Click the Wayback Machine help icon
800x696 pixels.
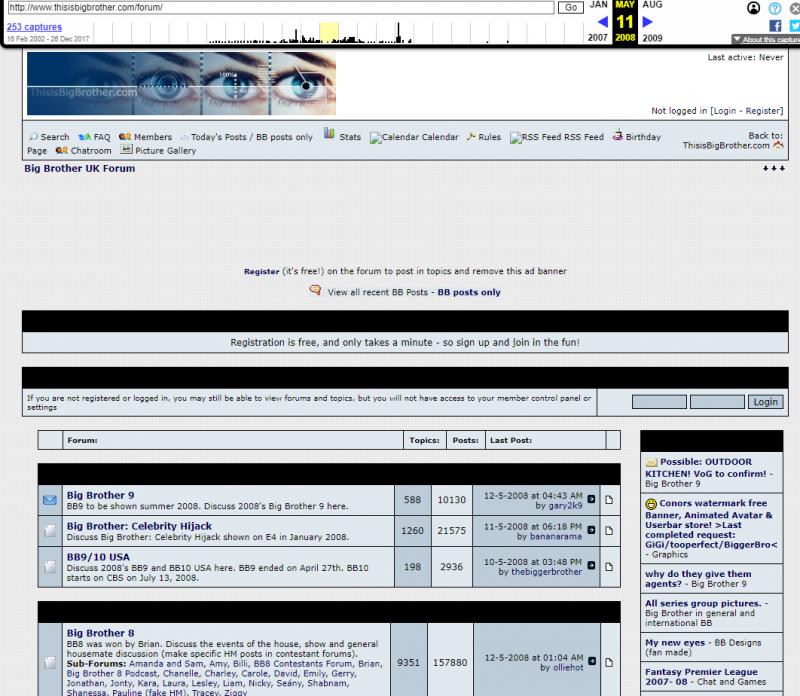tap(774, 8)
